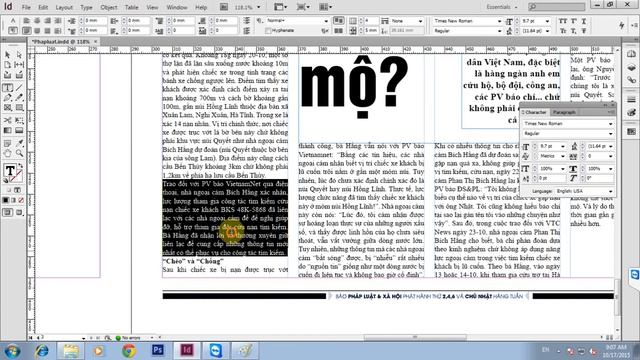Select the Pencil tool
The image size is (640, 360).
click(x=19, y=98)
